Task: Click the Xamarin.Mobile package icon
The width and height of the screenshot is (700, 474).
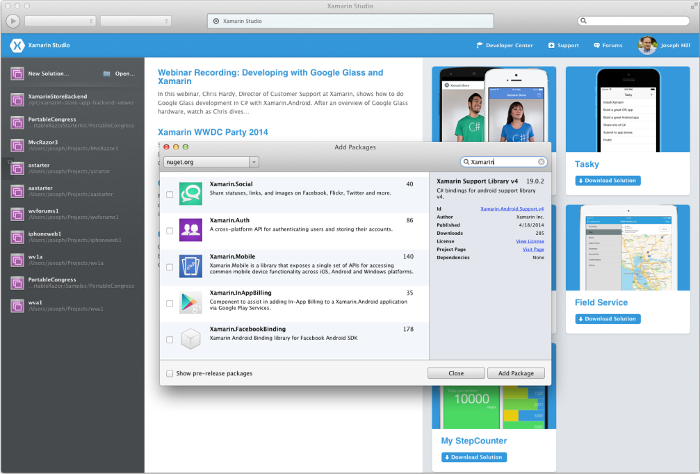Action: click(x=191, y=266)
